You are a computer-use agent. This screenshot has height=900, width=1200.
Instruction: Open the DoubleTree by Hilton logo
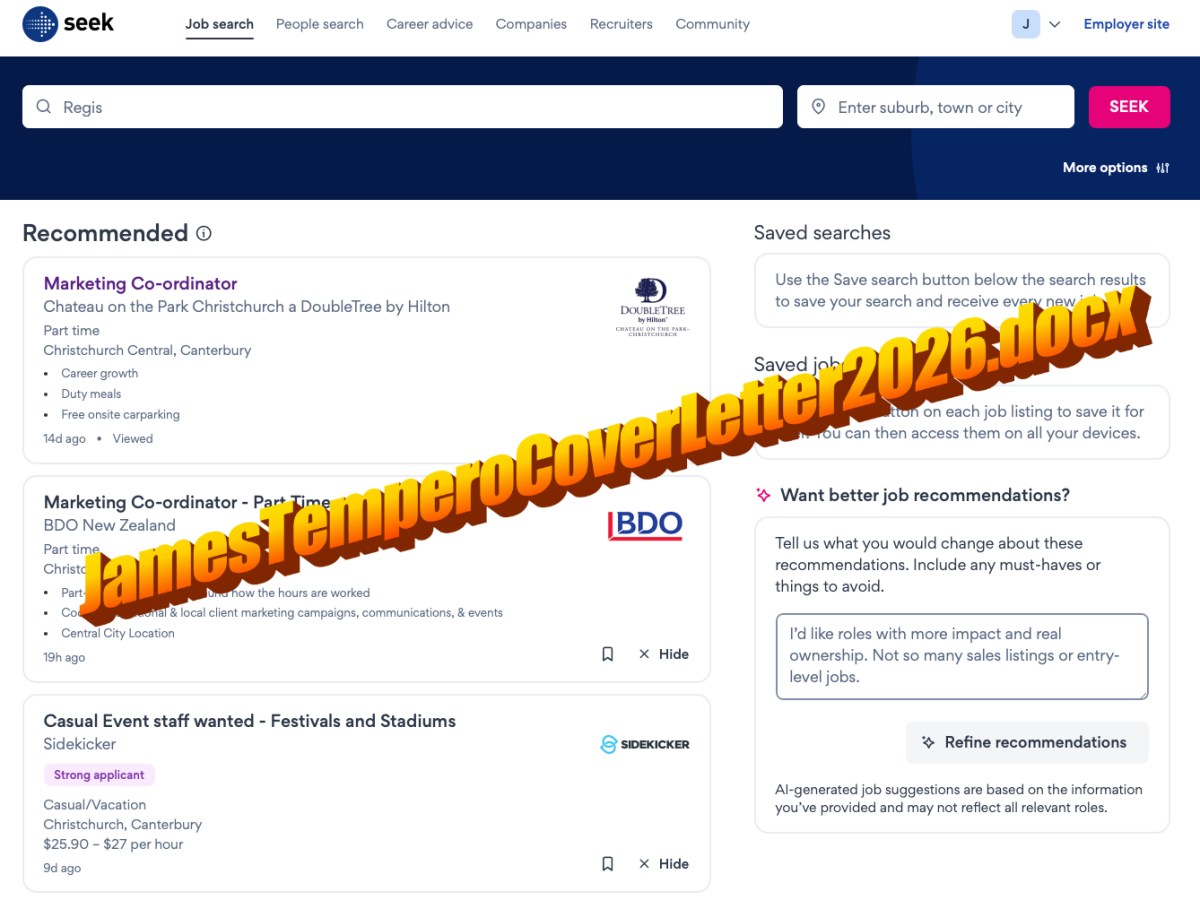[652, 307]
